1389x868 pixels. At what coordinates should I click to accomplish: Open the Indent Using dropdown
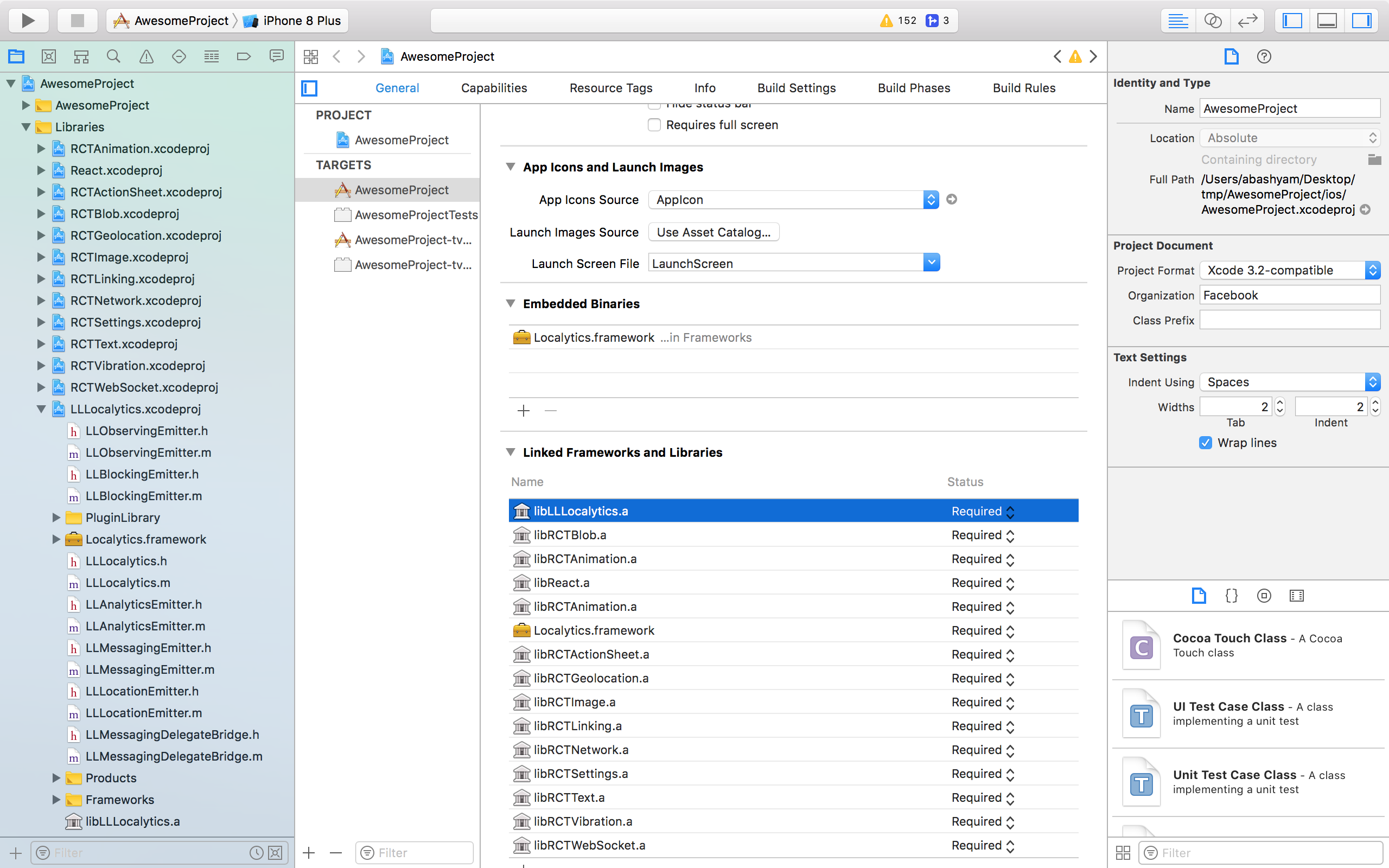(1289, 382)
